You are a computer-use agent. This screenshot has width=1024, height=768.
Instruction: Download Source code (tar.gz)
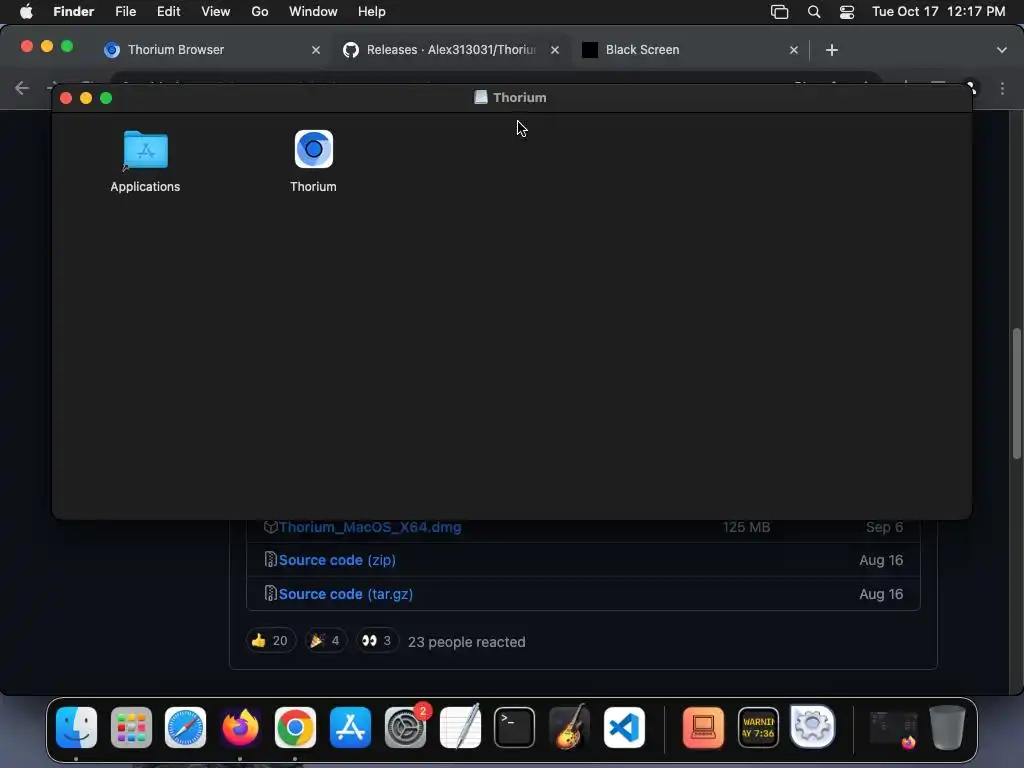point(345,594)
